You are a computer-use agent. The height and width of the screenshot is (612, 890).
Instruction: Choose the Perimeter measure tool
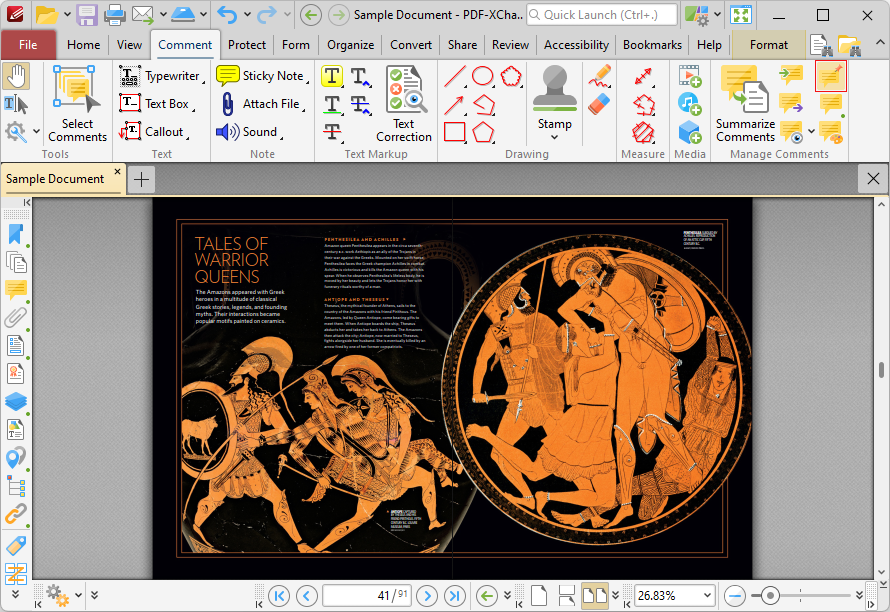click(643, 104)
